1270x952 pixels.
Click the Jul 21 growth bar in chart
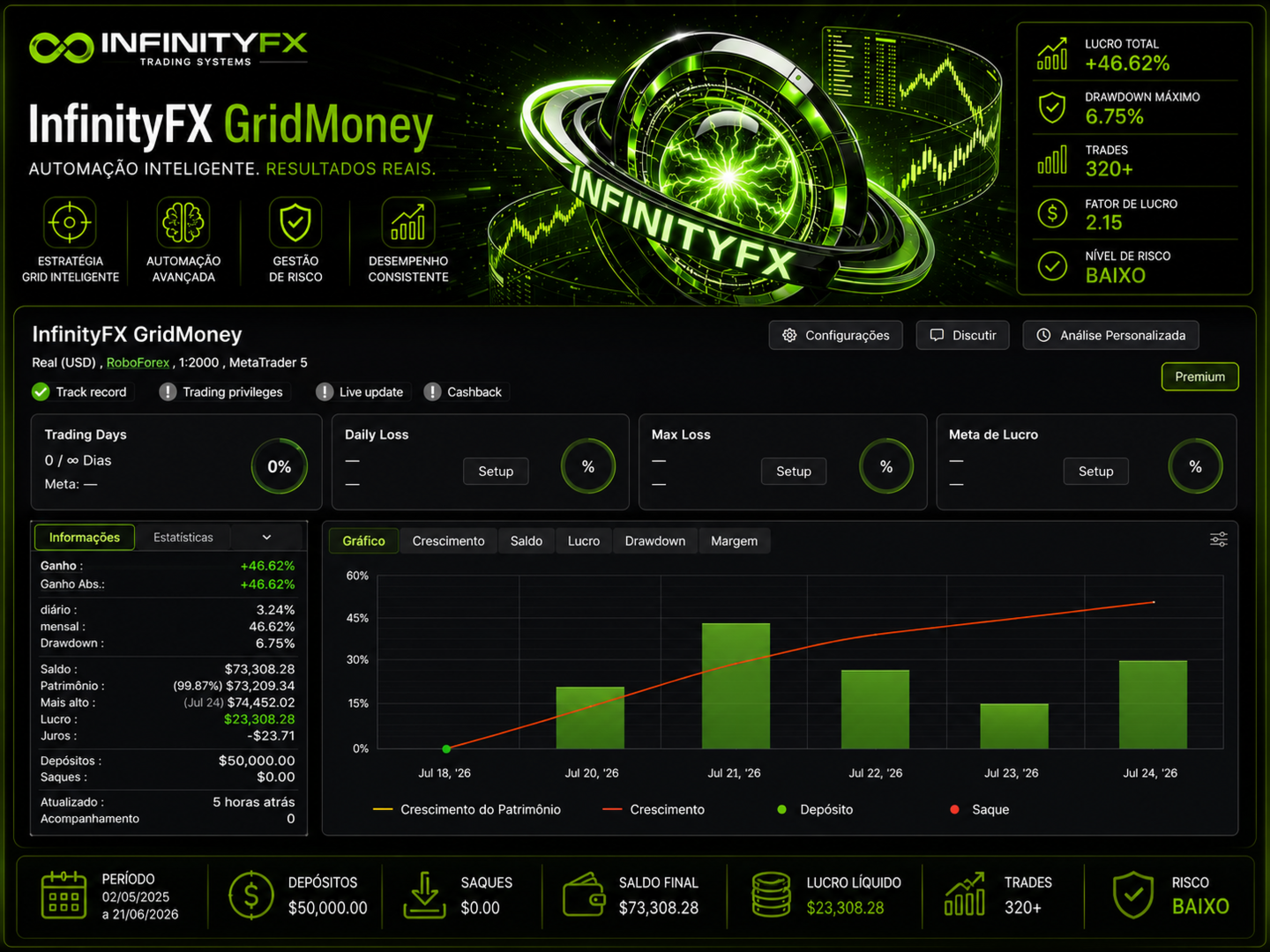[x=736, y=686]
